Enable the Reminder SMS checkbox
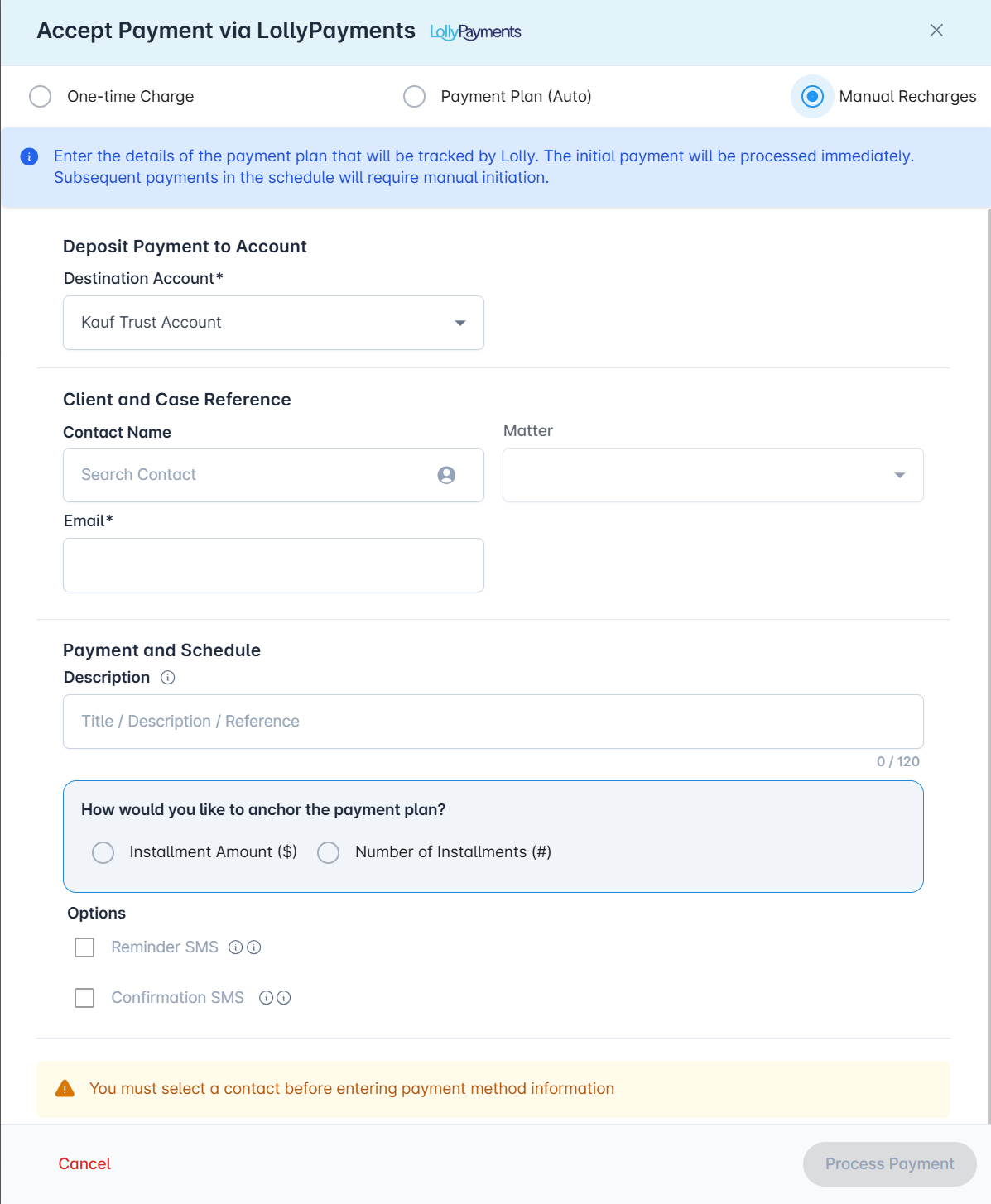 (x=84, y=947)
